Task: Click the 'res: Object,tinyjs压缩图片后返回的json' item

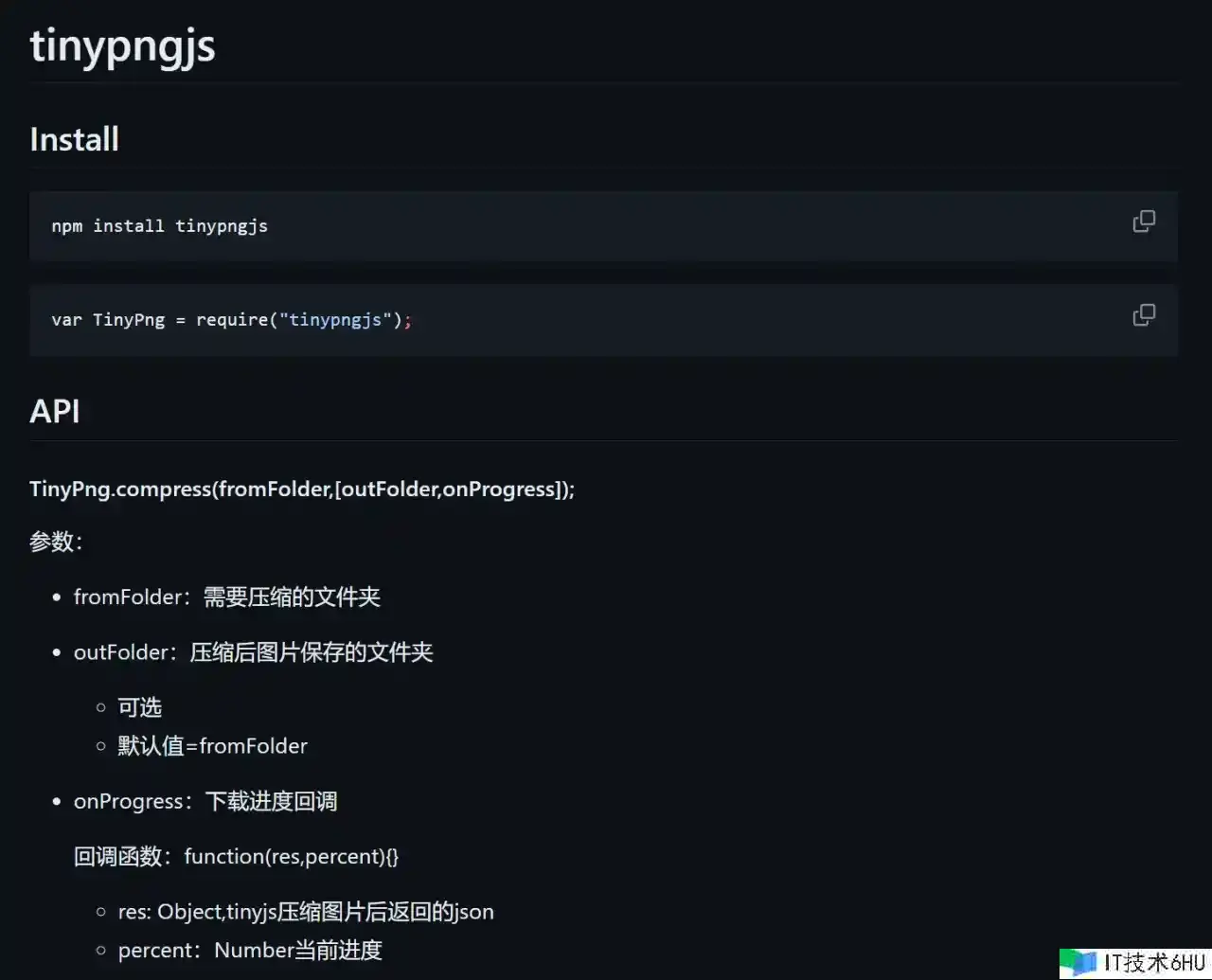Action: 306,912
